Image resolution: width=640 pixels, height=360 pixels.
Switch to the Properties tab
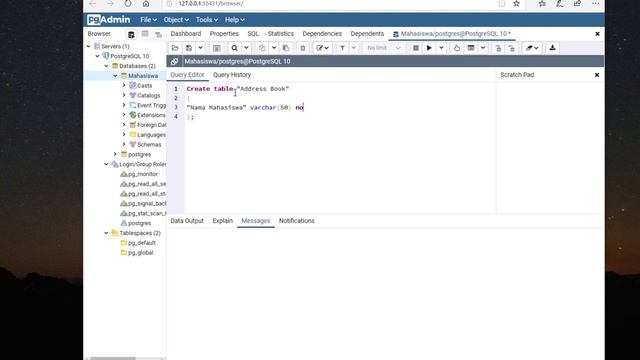pos(224,33)
